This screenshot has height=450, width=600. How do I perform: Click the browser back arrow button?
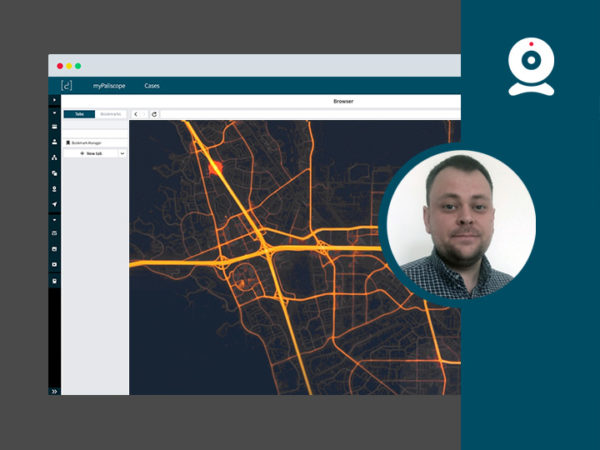[x=136, y=114]
